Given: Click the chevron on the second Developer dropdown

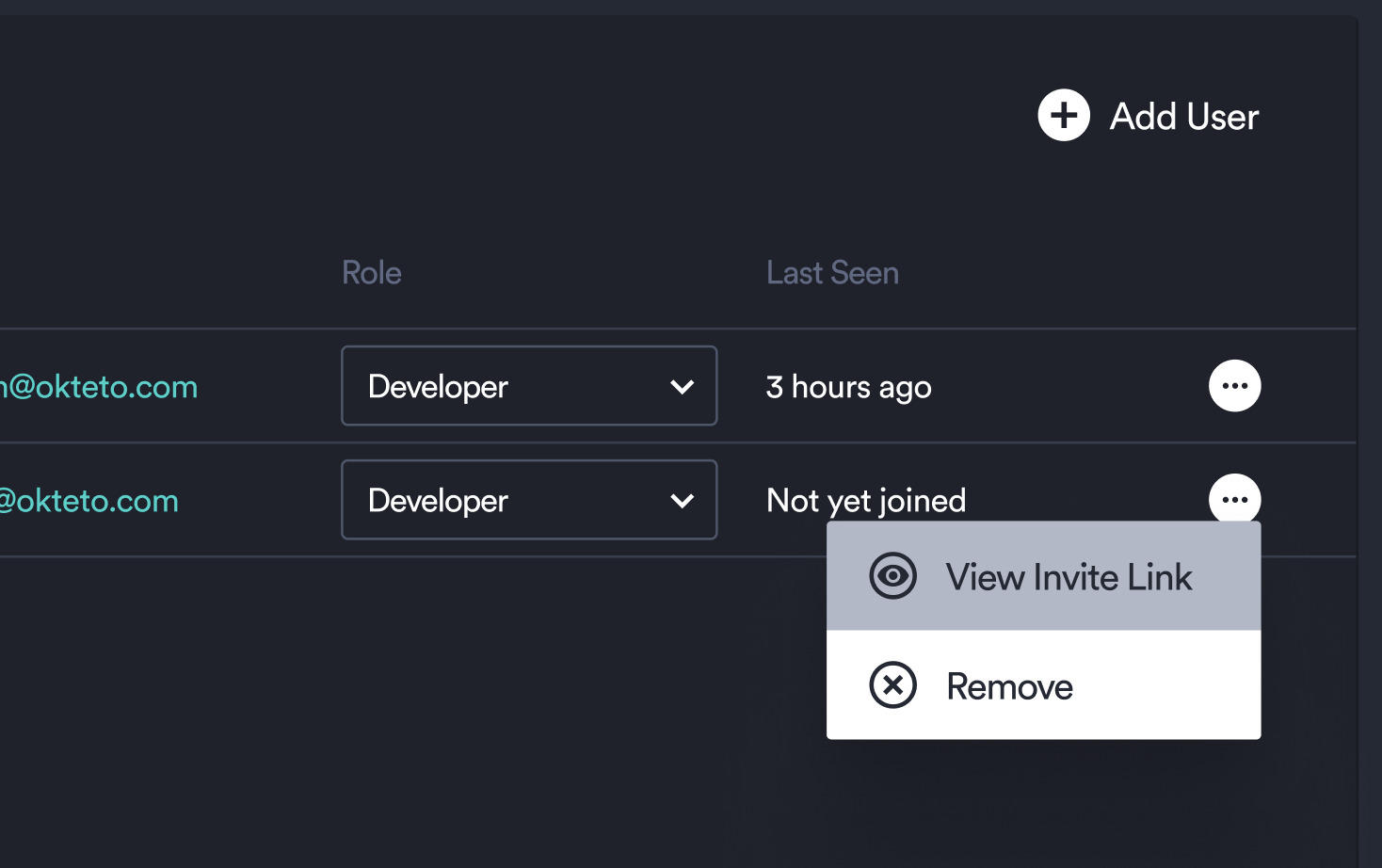Looking at the screenshot, I should pyautogui.click(x=683, y=500).
